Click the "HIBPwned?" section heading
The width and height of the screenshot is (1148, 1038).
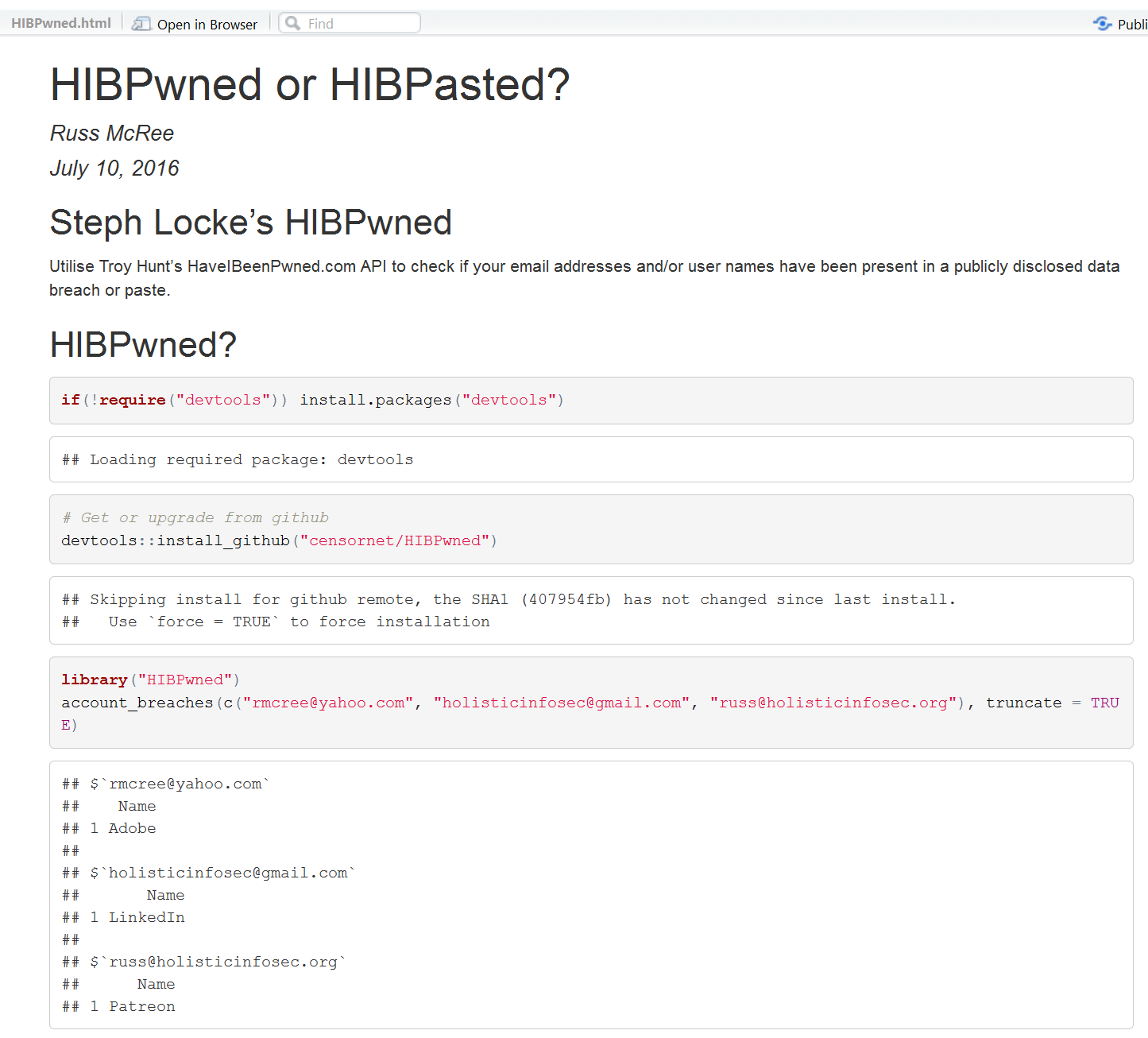[x=143, y=345]
